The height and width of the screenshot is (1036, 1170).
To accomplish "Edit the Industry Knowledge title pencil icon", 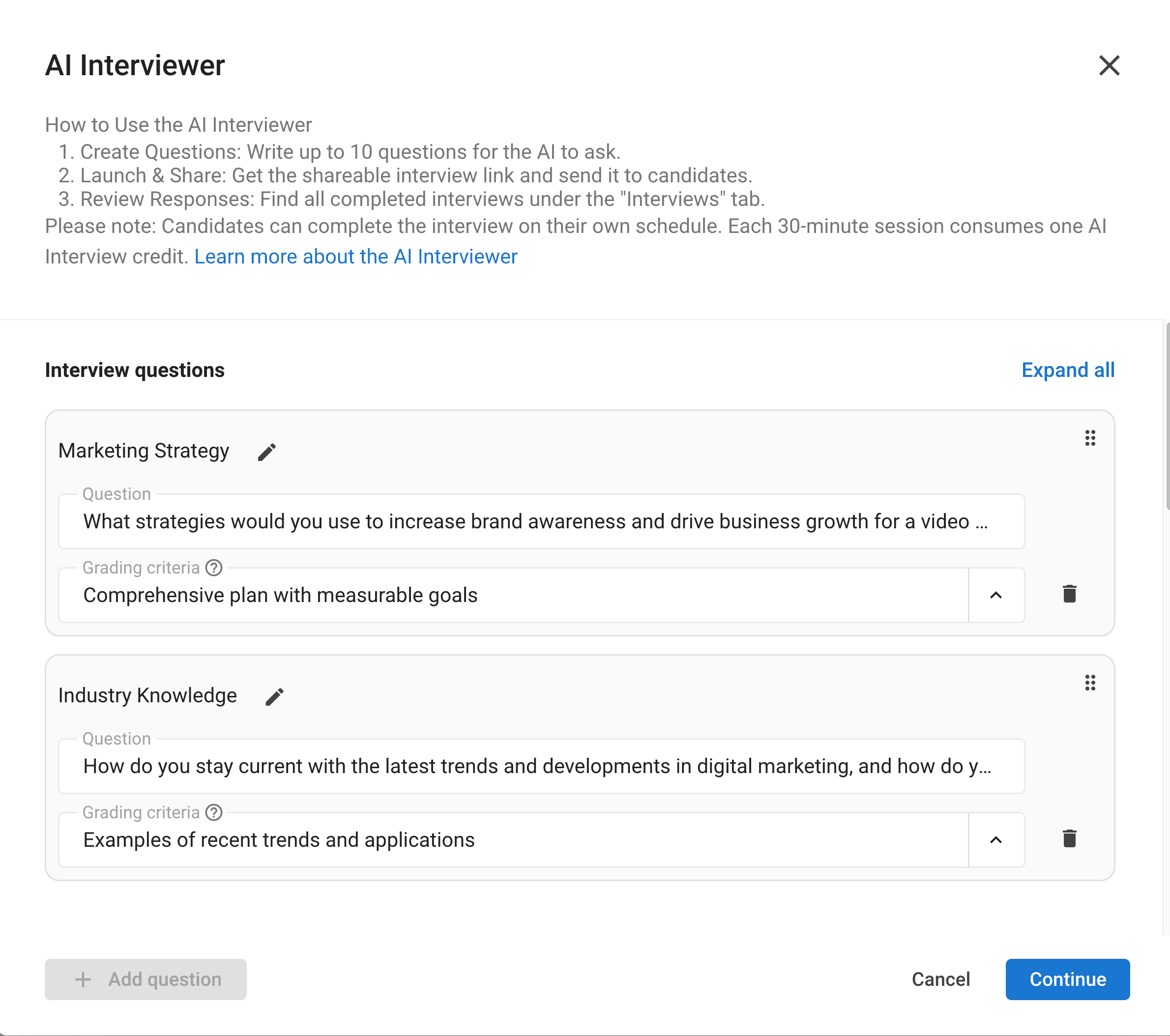I will tap(274, 696).
